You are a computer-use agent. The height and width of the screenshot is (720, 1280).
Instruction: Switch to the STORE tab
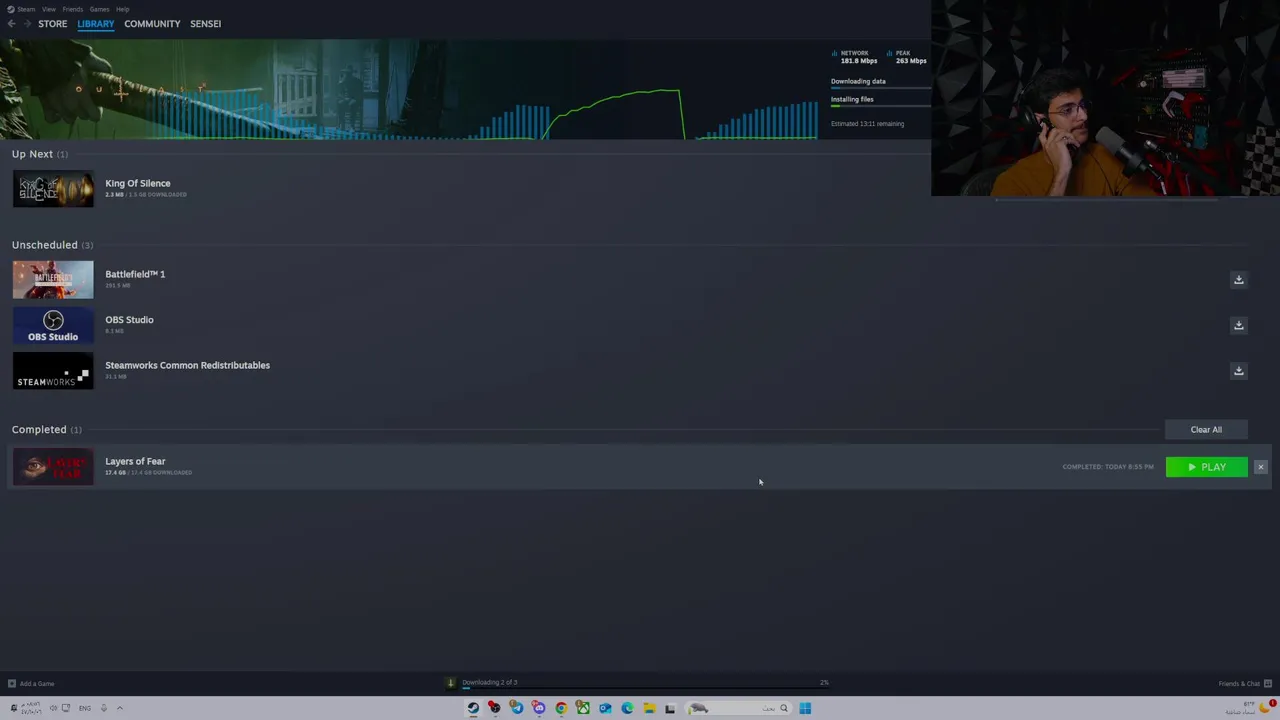[x=53, y=24]
